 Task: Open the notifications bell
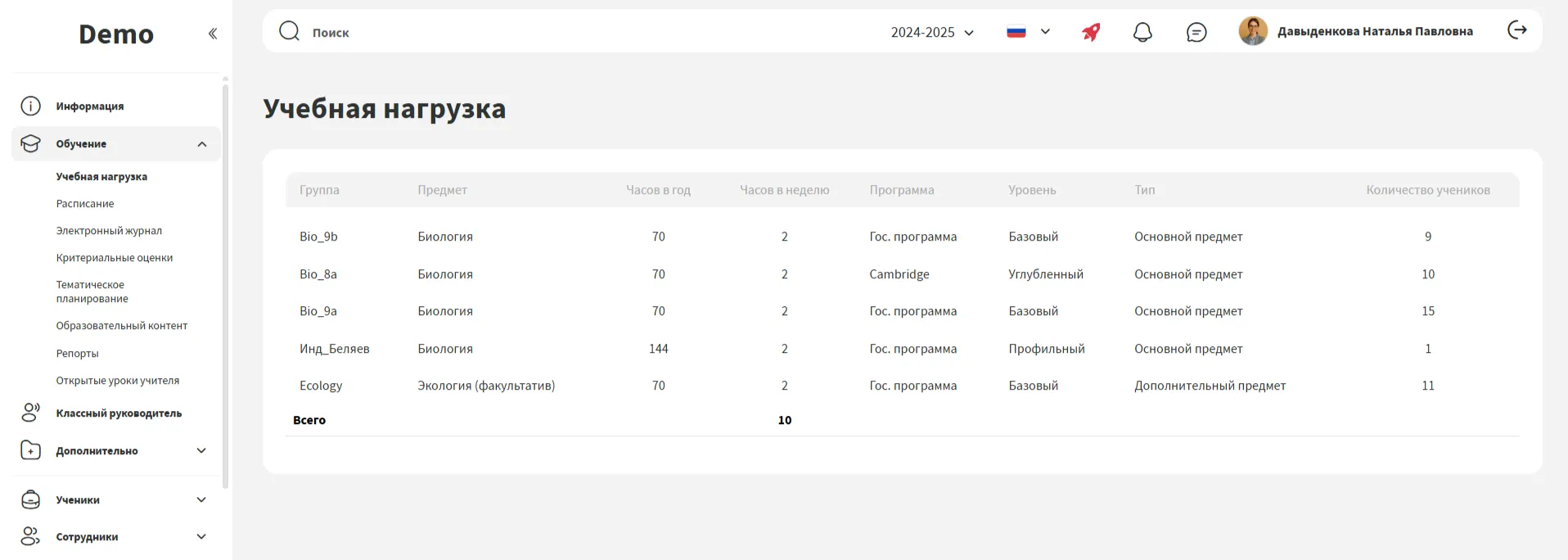1142,32
